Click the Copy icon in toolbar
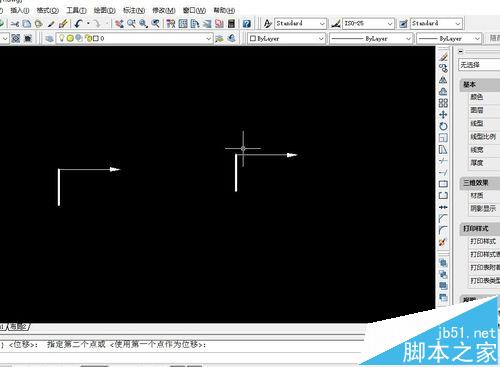Viewport: 500px width, 367px height. 27,24
